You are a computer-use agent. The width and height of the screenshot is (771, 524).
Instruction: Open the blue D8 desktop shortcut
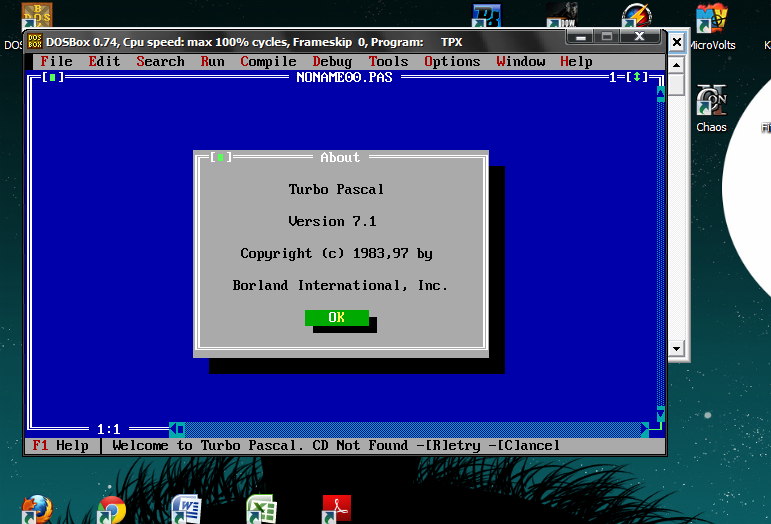point(486,16)
